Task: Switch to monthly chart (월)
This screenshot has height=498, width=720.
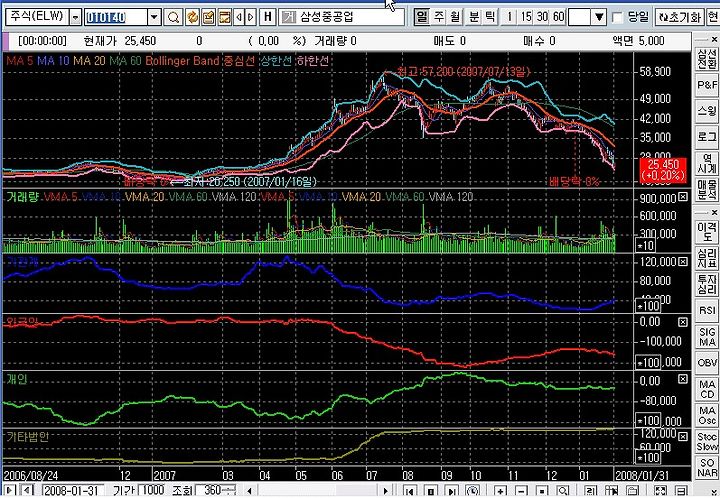Action: (456, 17)
